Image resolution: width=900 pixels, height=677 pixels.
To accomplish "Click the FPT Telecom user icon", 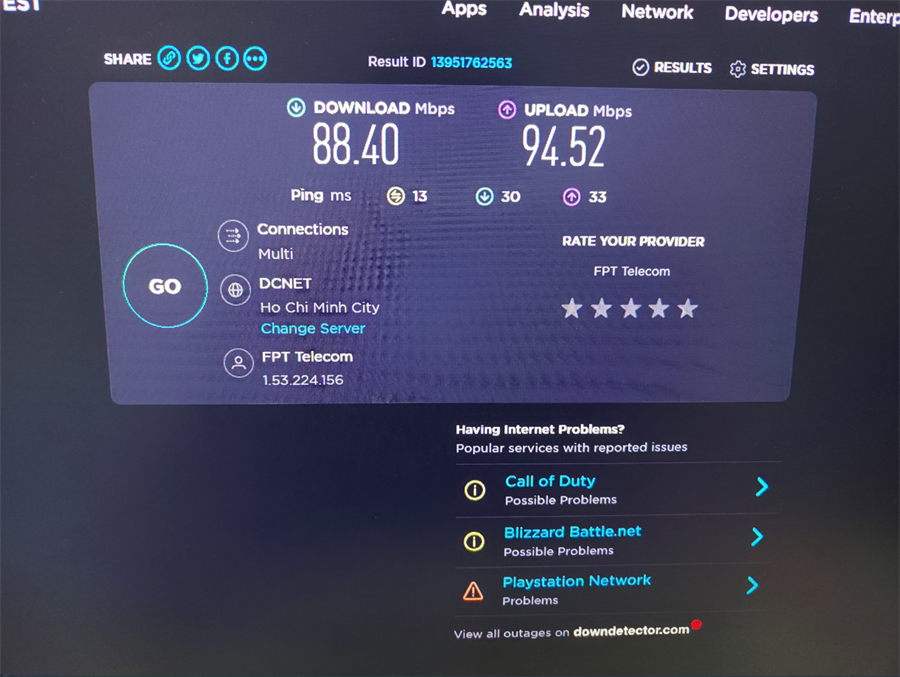I will (x=238, y=363).
